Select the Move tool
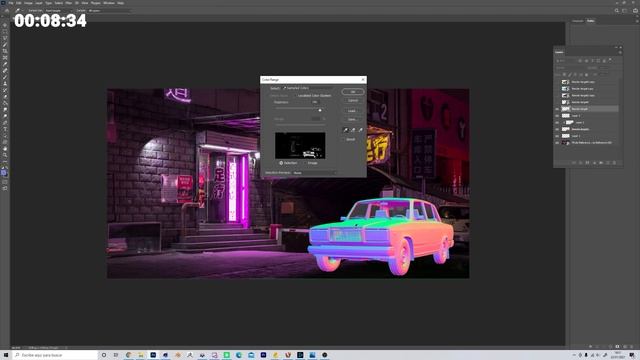 5,25
